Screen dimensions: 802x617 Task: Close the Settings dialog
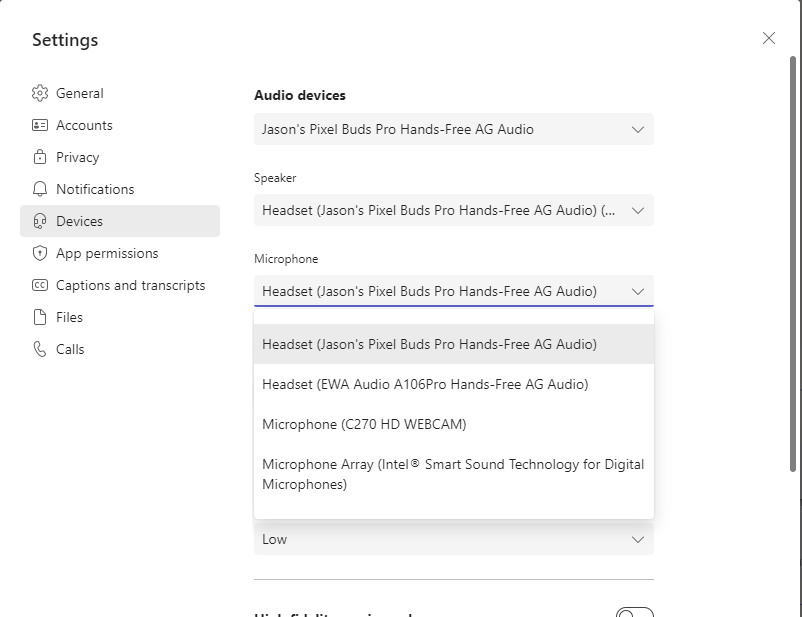(x=769, y=38)
